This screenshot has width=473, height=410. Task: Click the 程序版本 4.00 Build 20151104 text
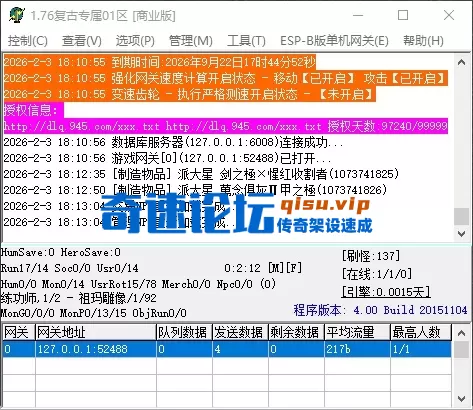380,310
